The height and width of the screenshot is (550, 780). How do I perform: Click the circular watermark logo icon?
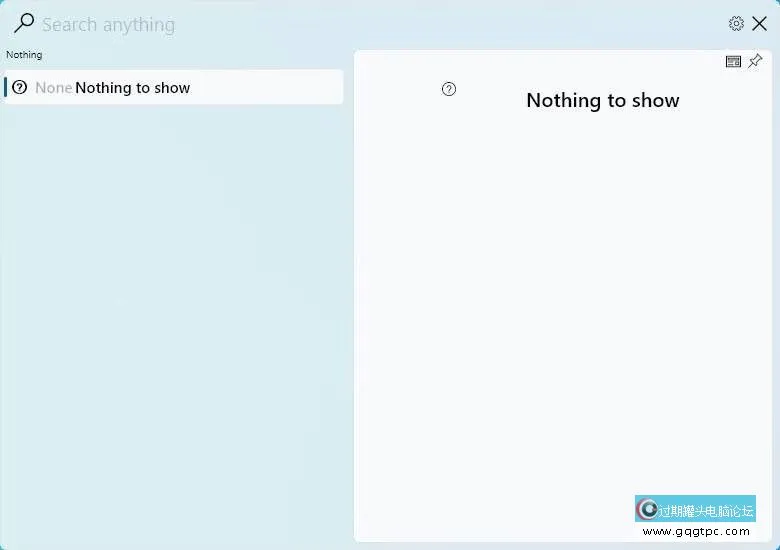pyautogui.click(x=648, y=509)
